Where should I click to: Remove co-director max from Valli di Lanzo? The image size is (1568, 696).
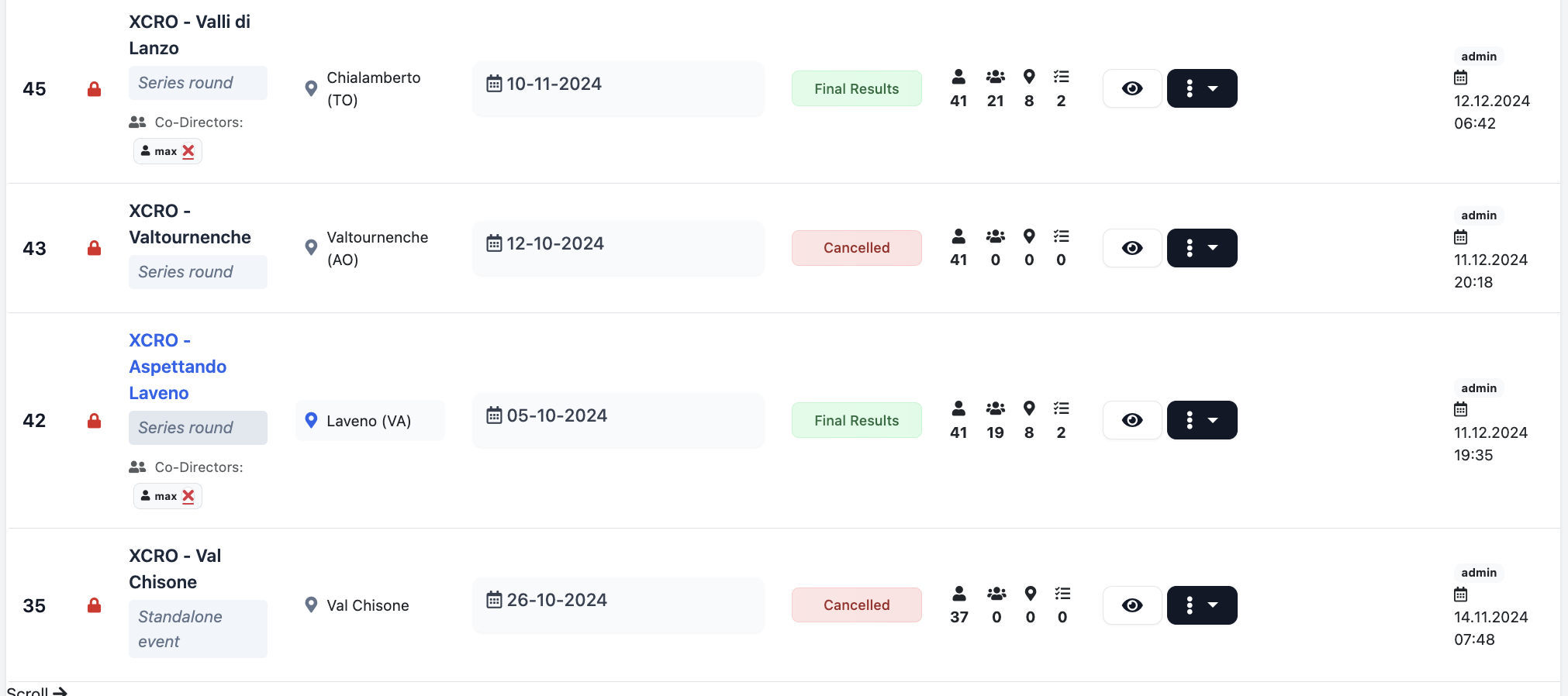tap(188, 151)
